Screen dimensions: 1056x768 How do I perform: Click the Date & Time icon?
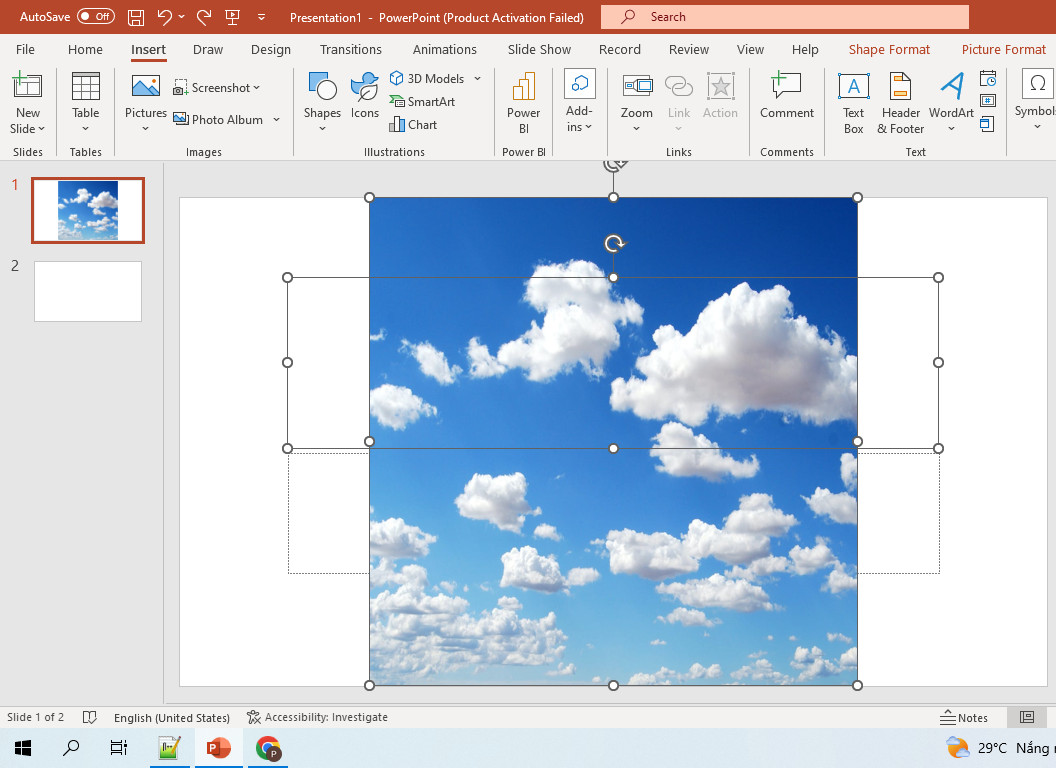tap(987, 79)
